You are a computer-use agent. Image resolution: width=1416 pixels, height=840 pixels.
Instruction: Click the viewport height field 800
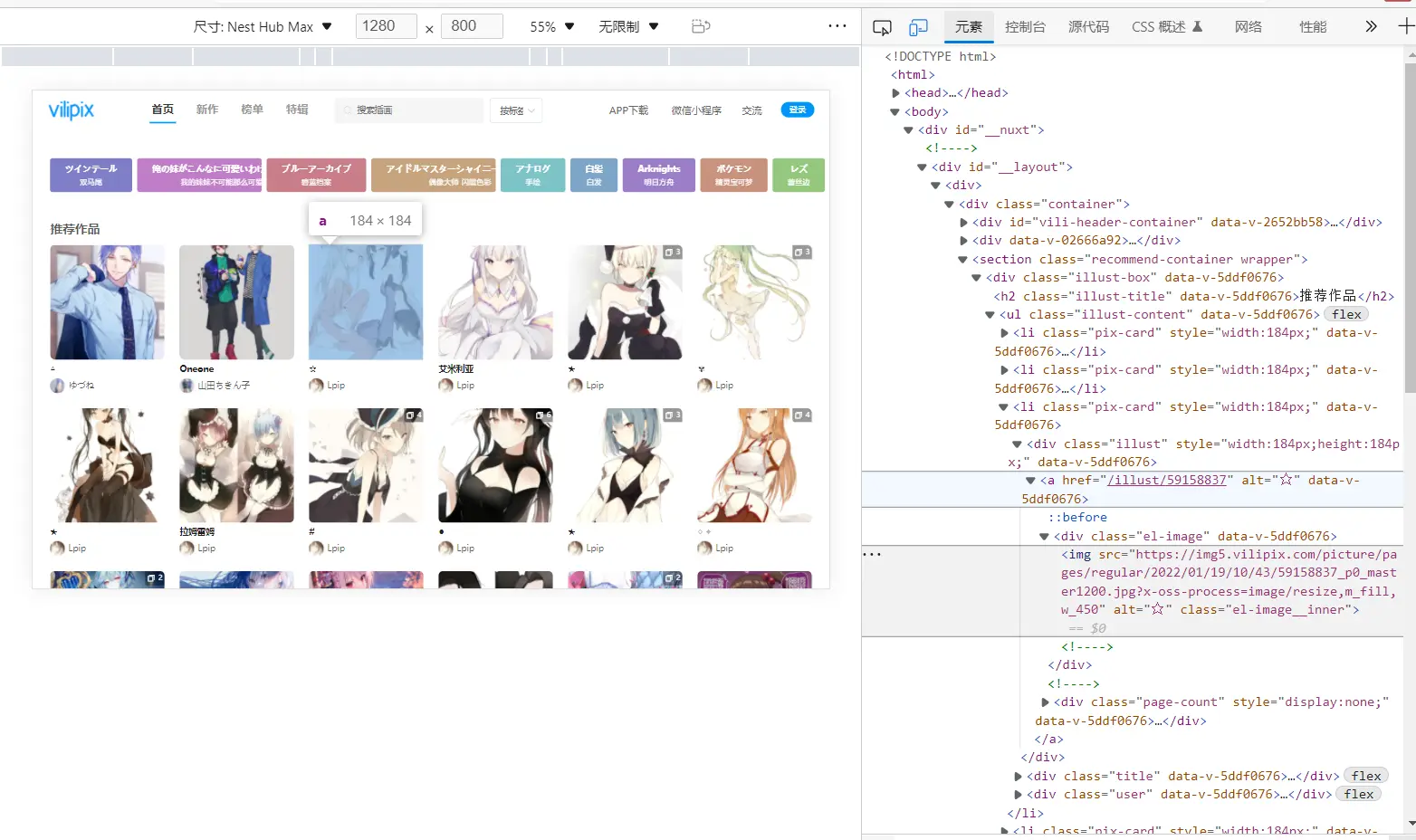(x=472, y=26)
